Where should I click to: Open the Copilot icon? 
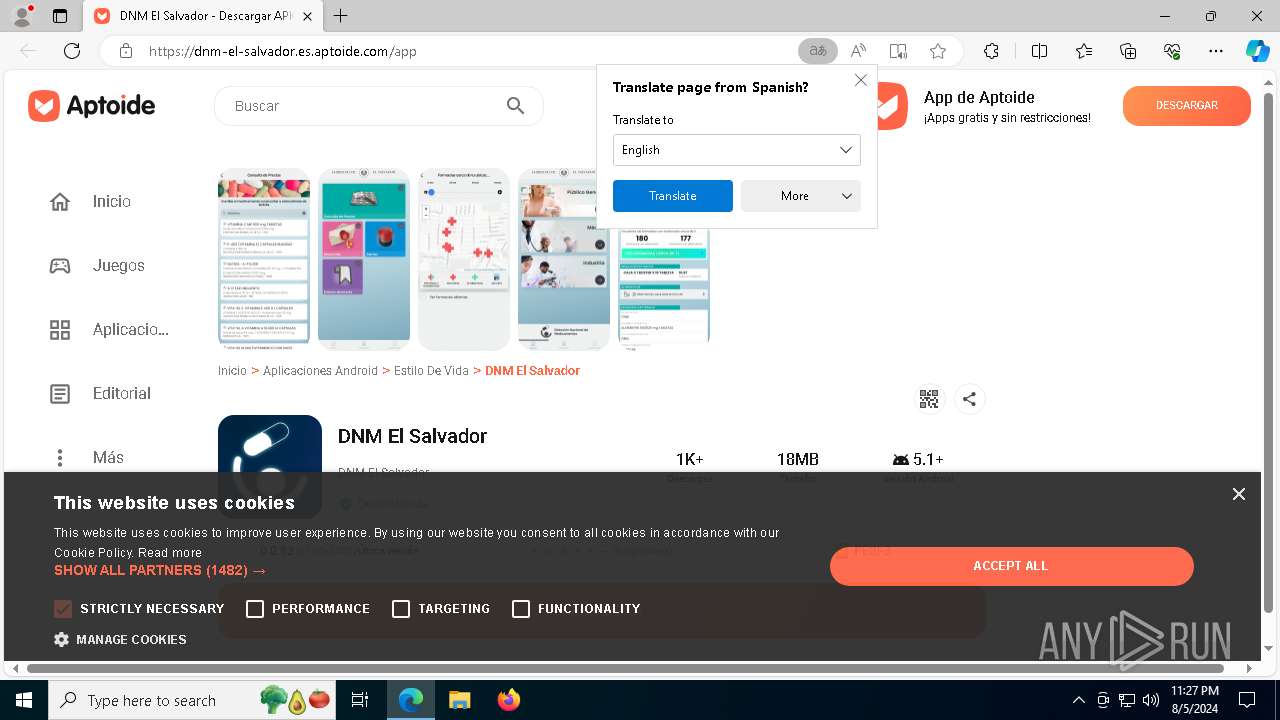[x=1257, y=51]
